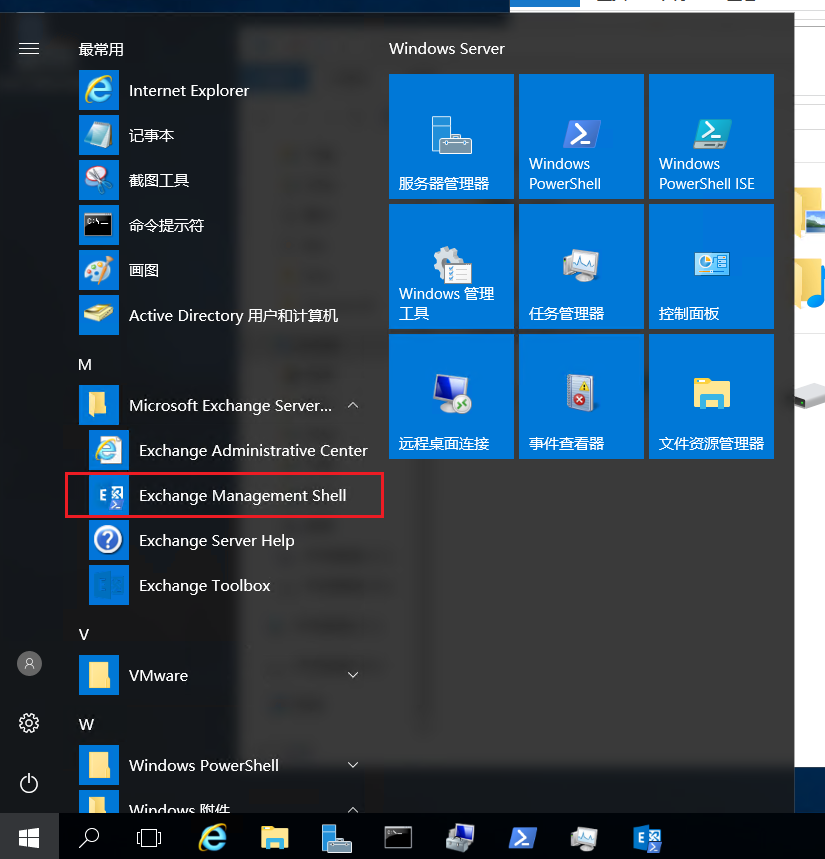Open Remote Desktop Connection tile (远程桌面连接)

point(451,396)
